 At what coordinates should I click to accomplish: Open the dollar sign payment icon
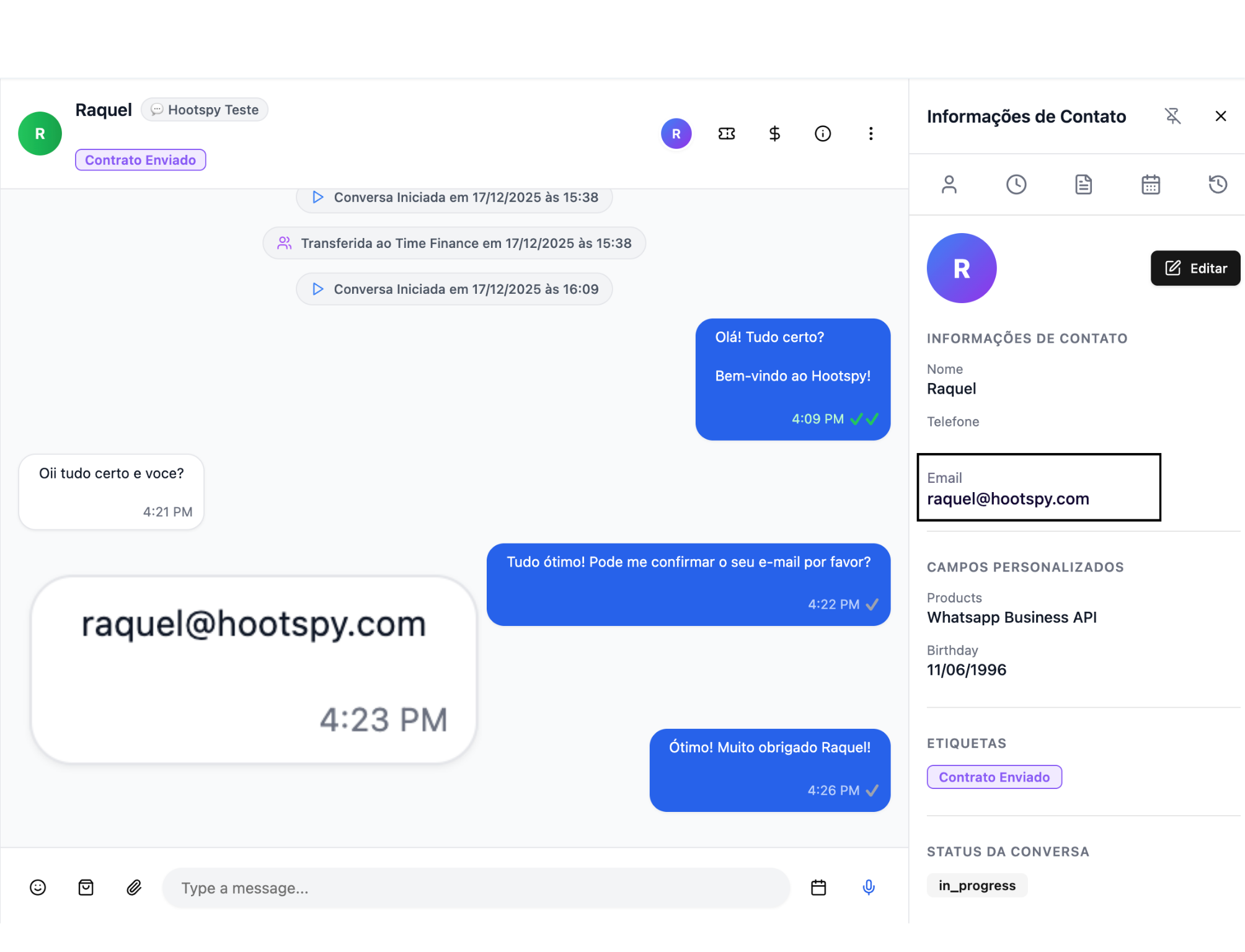[774, 134]
